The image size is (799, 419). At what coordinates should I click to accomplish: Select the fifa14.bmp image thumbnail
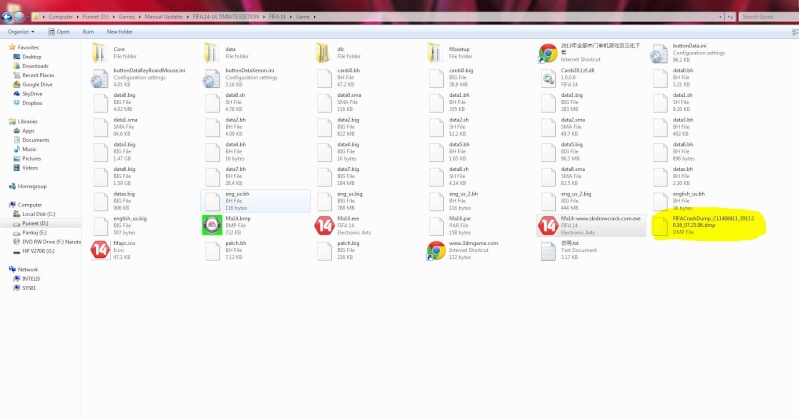212,225
